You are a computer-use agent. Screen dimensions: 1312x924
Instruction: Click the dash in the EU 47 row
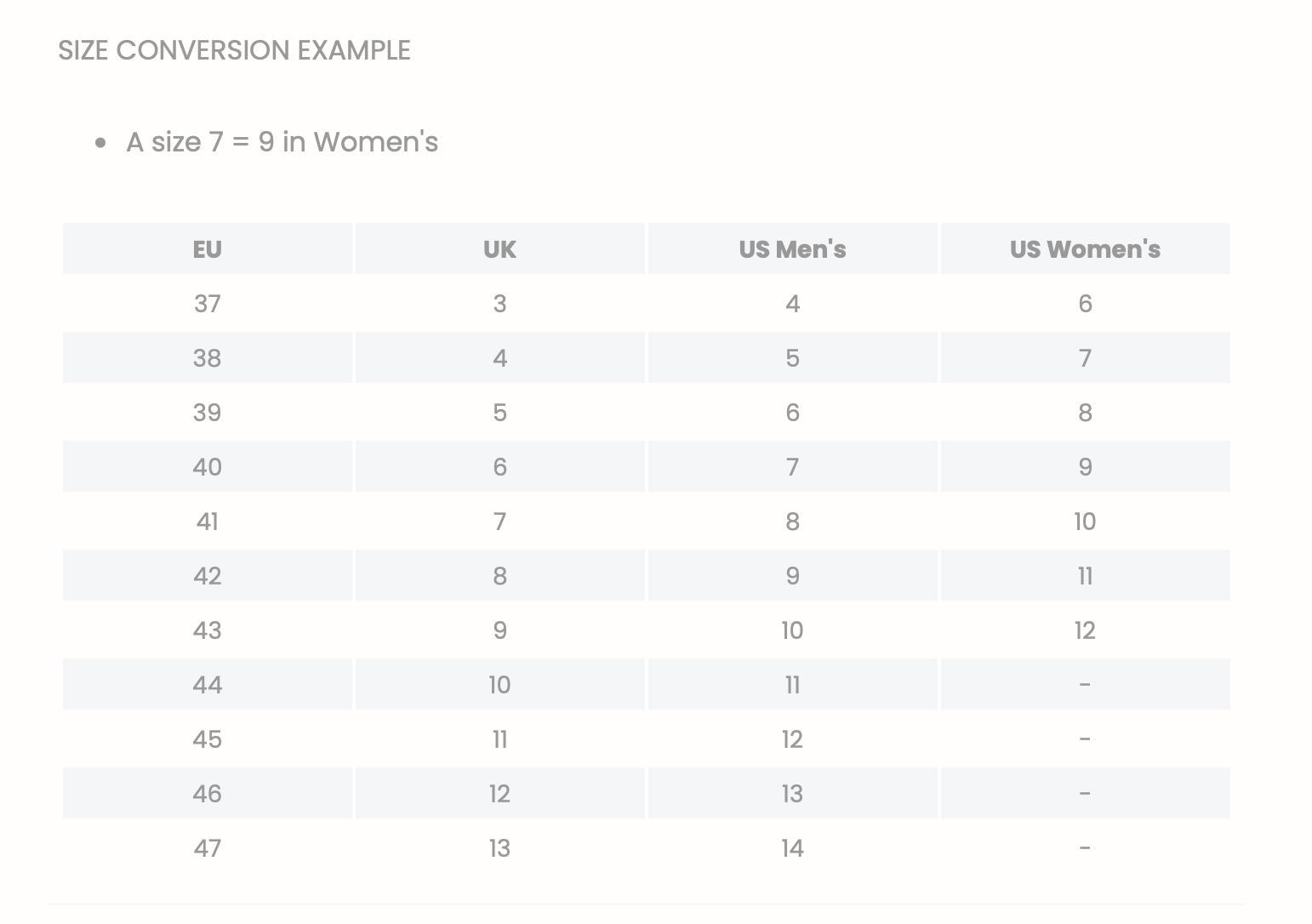pos(1085,848)
